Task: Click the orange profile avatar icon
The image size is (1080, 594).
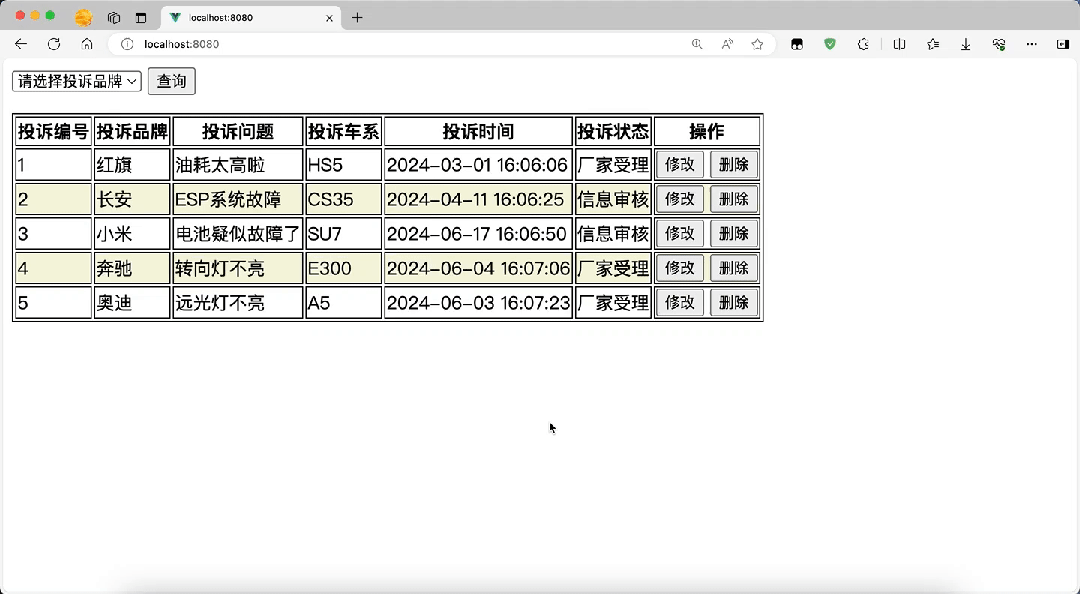Action: tap(83, 18)
